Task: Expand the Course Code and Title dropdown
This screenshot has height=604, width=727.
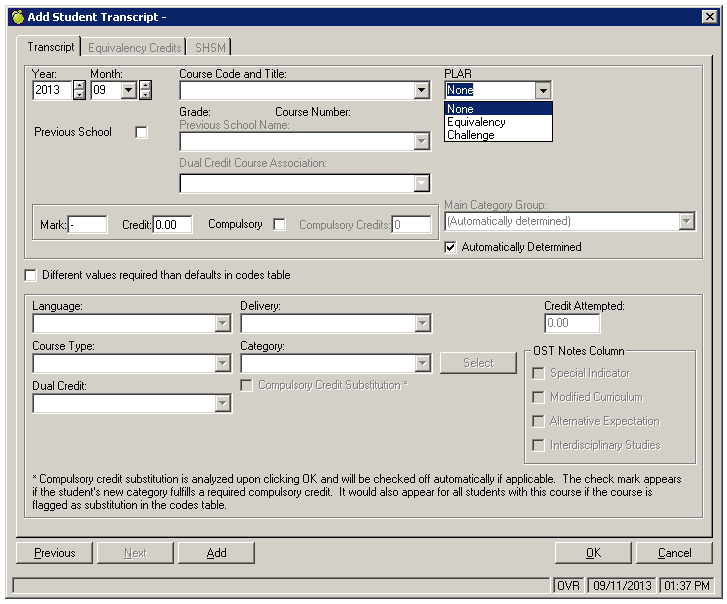Action: (x=421, y=90)
